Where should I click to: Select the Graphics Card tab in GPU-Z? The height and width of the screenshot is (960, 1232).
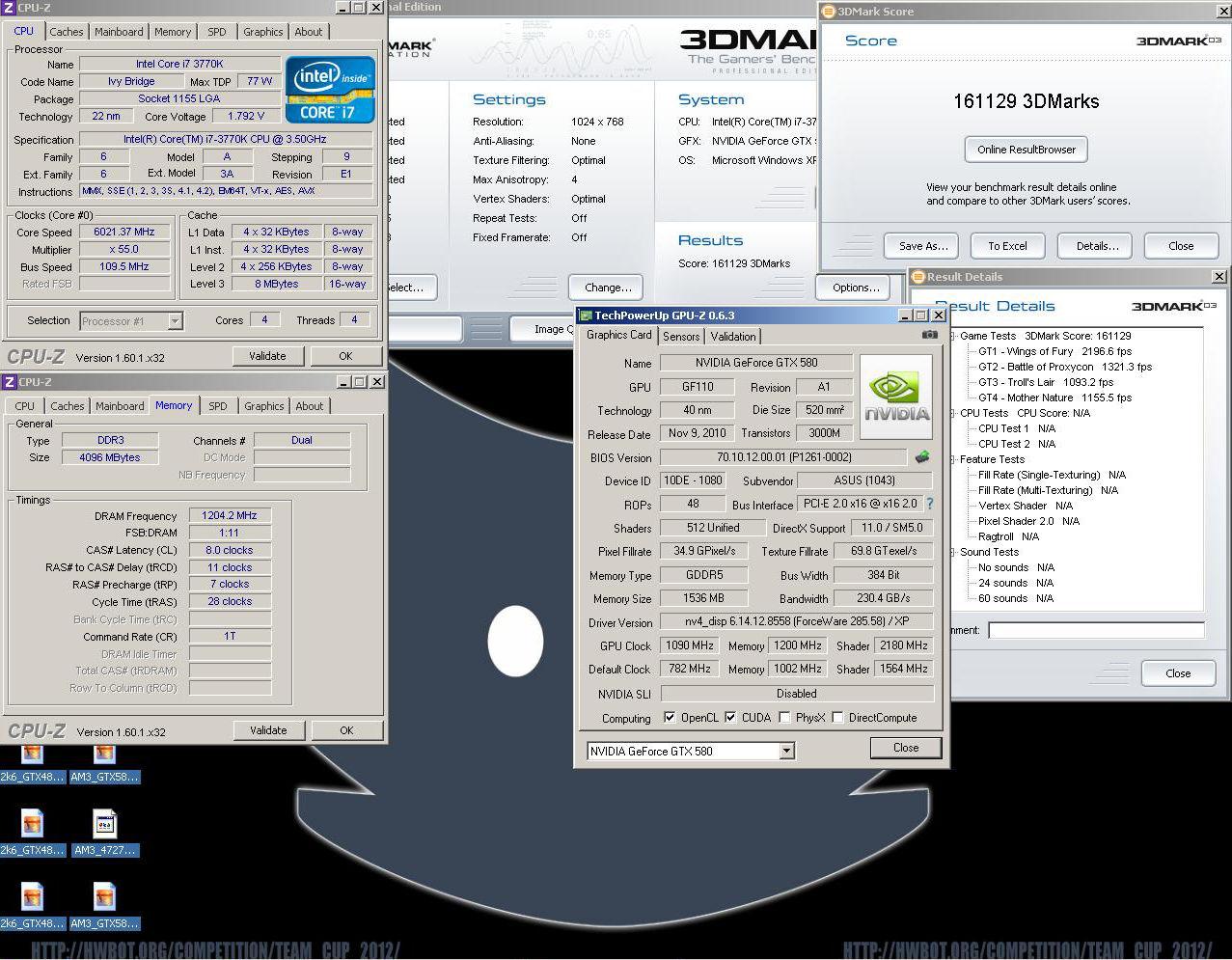coord(619,335)
